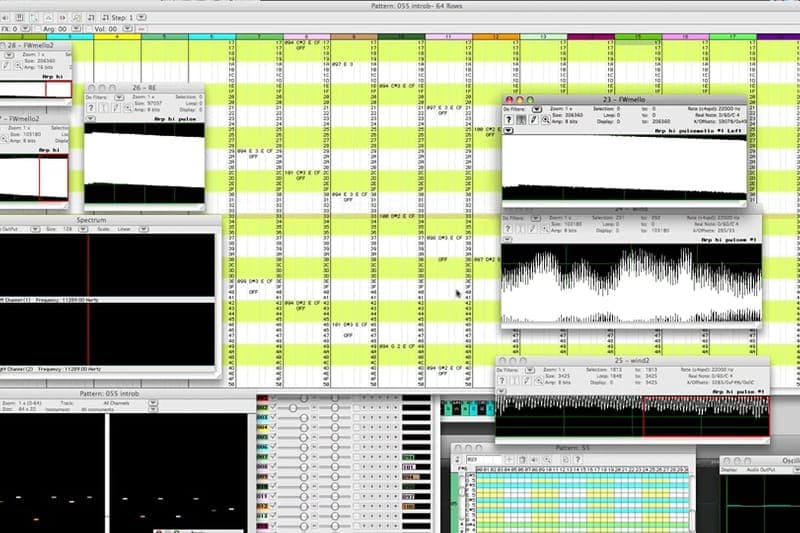Click the plus icon in Pattern 55 window

(x=509, y=460)
